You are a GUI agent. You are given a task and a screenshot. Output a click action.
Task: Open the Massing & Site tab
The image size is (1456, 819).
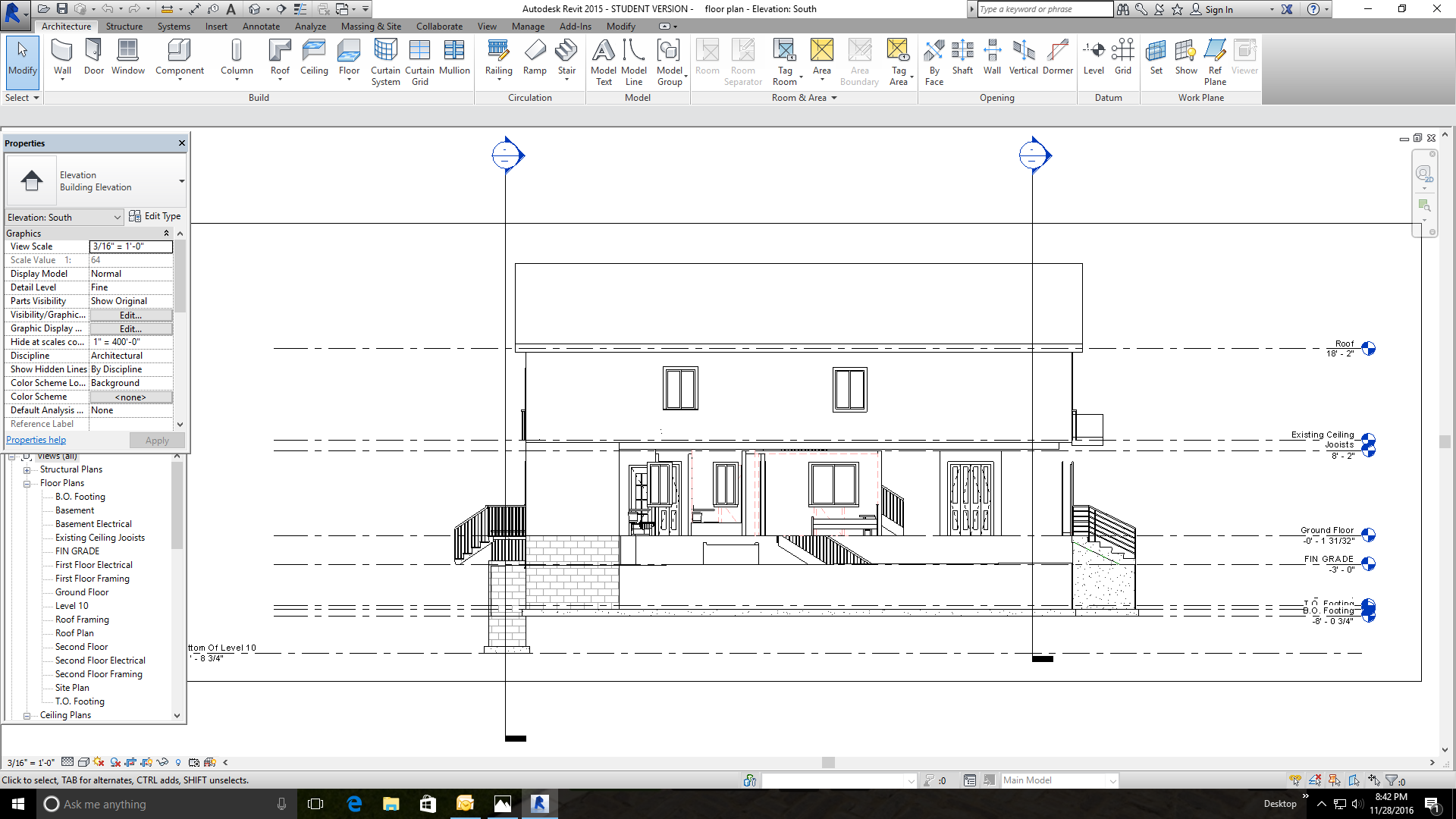coord(370,26)
